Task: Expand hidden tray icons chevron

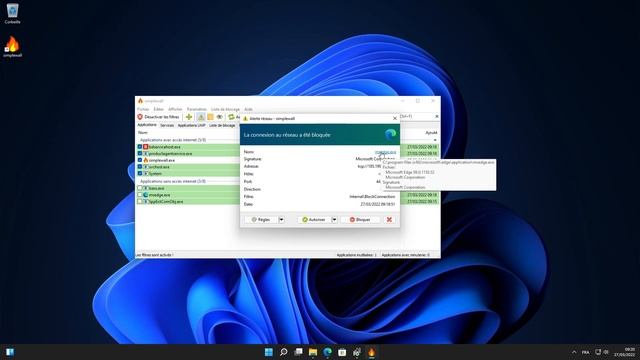Action: pos(574,352)
